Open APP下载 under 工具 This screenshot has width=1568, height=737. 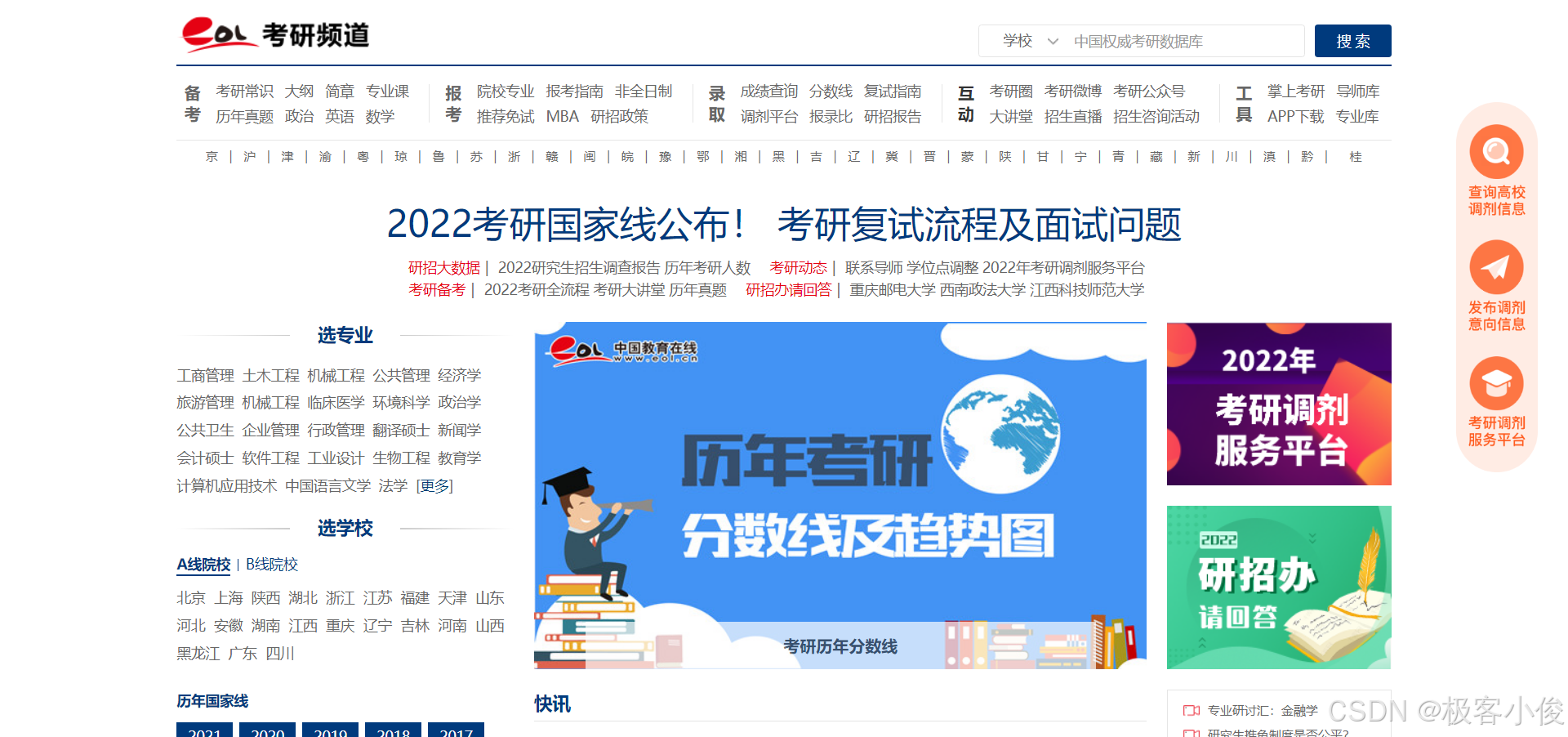[x=1295, y=117]
